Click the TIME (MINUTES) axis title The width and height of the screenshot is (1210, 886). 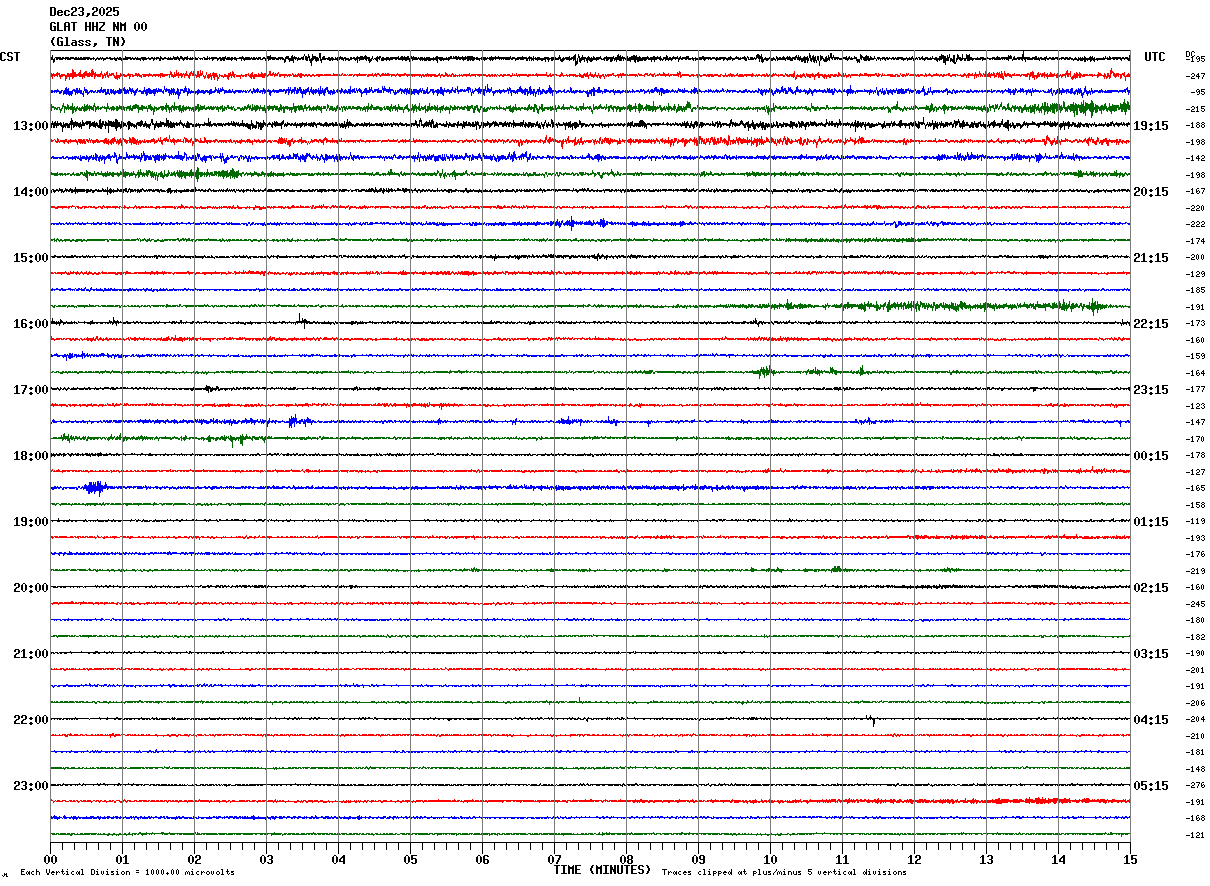[x=602, y=870]
